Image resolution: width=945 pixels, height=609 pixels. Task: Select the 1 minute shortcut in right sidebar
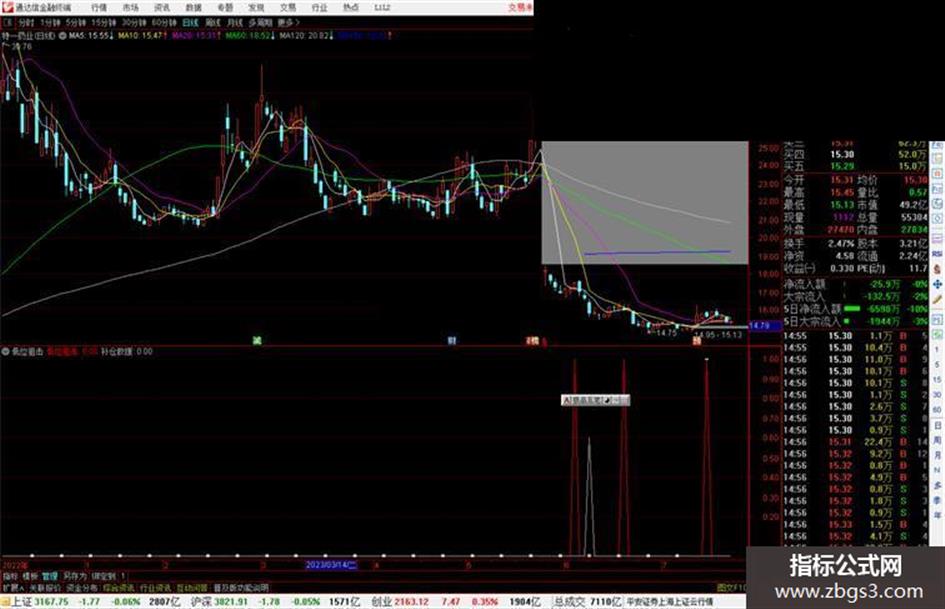(937, 350)
